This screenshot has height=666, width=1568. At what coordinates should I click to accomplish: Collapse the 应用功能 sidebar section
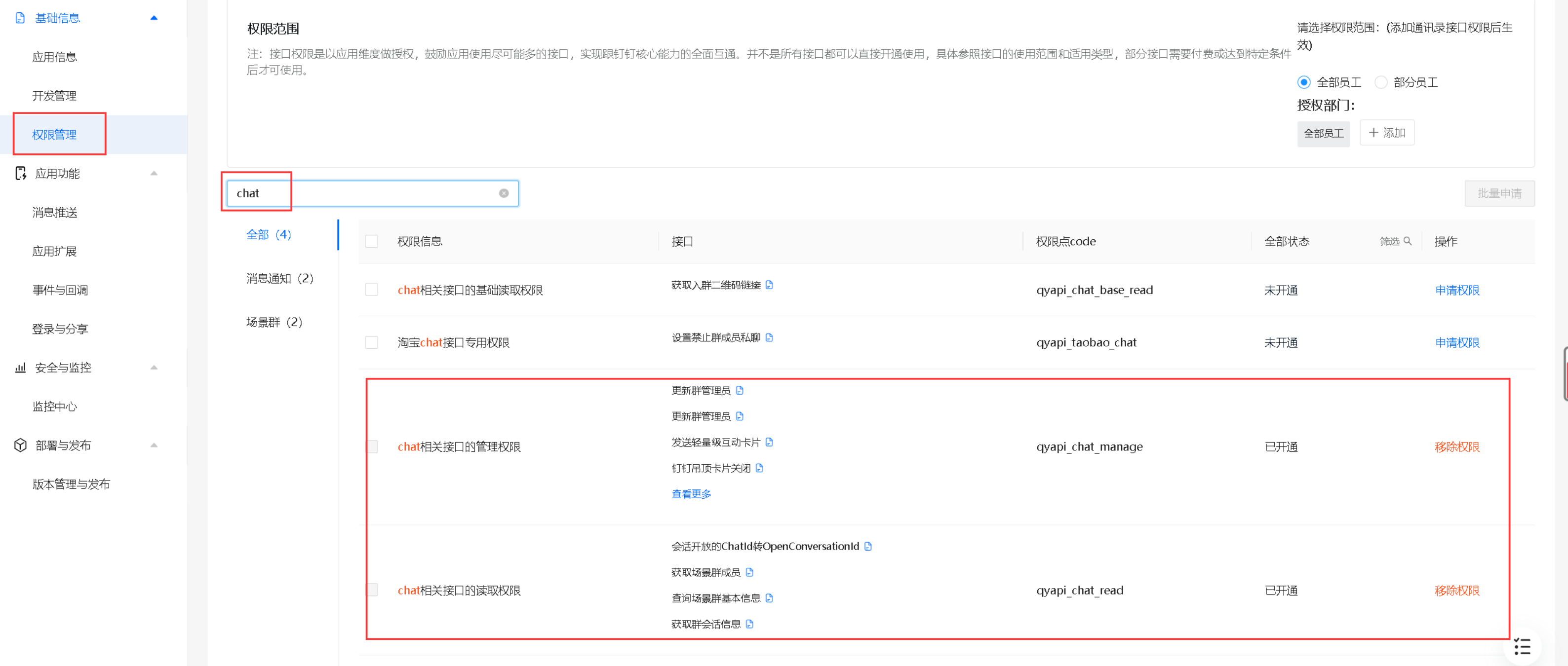(x=154, y=174)
